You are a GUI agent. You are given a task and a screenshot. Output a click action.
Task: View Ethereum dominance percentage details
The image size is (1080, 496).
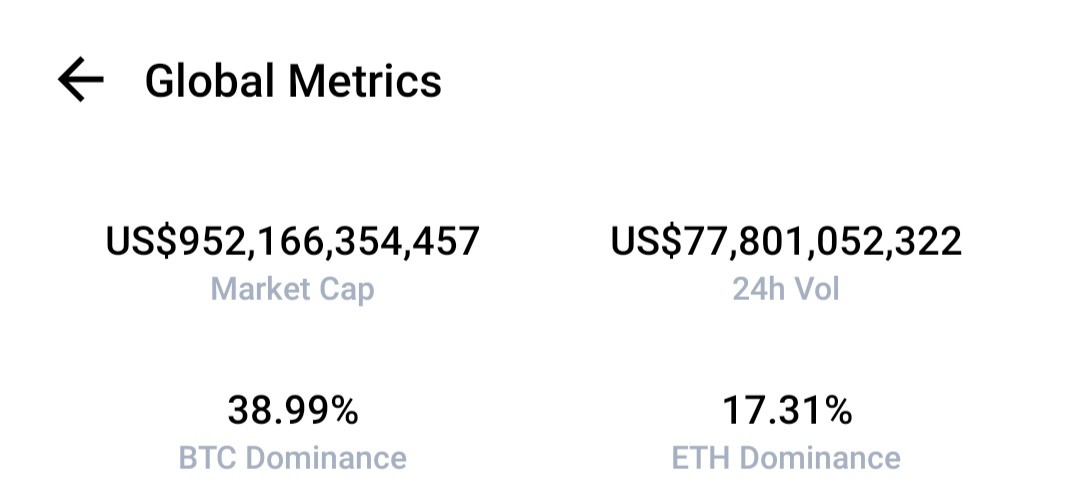pyautogui.click(x=786, y=433)
